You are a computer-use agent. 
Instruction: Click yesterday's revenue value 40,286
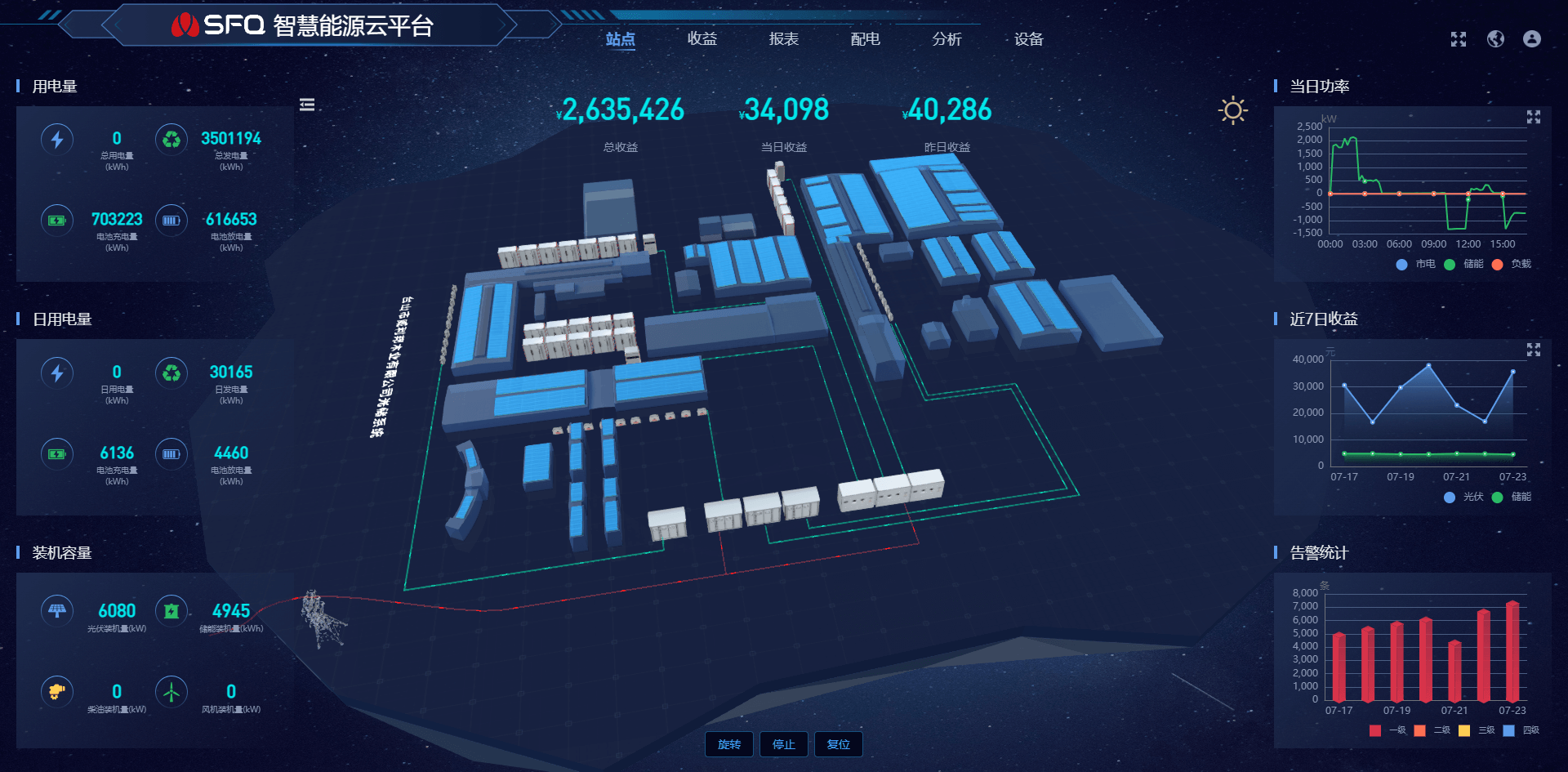coord(948,109)
